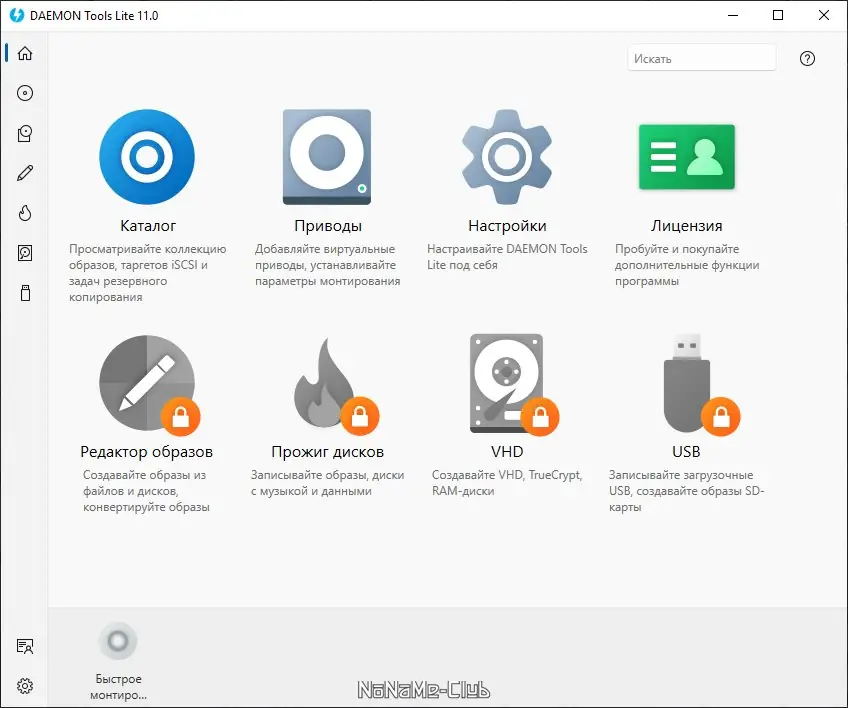Open the gear Settings sidebar icon at the bottom

tap(25, 686)
